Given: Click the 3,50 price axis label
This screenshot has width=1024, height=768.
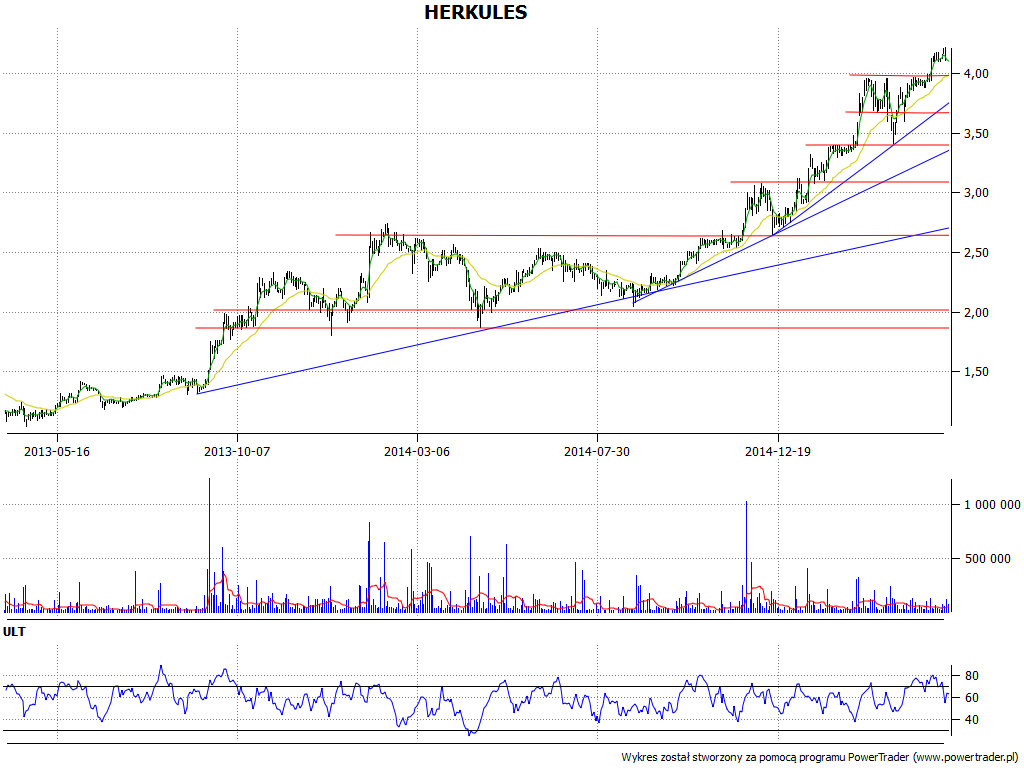Looking at the screenshot, I should tap(975, 134).
